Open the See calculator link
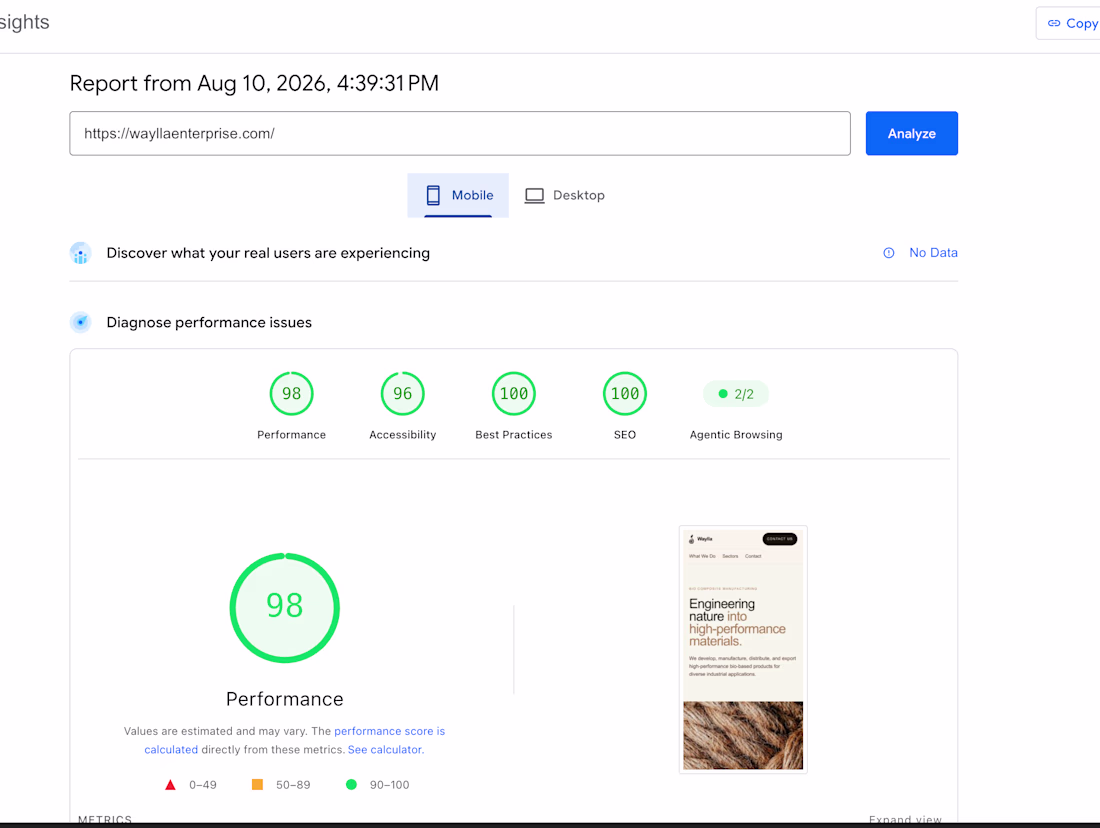Viewport: 1100px width, 828px height. [386, 749]
